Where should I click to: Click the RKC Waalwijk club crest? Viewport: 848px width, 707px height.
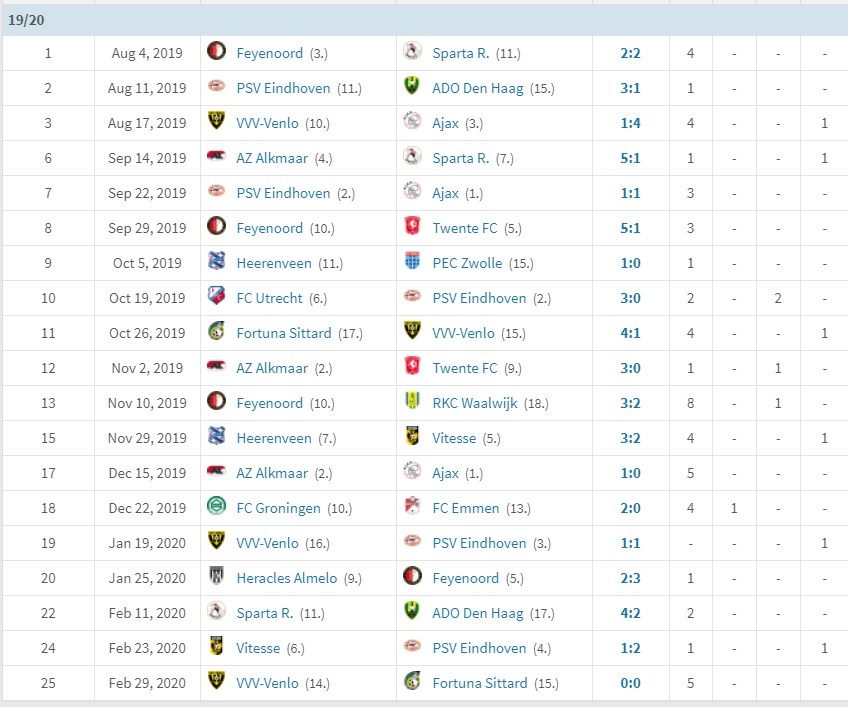pos(412,401)
